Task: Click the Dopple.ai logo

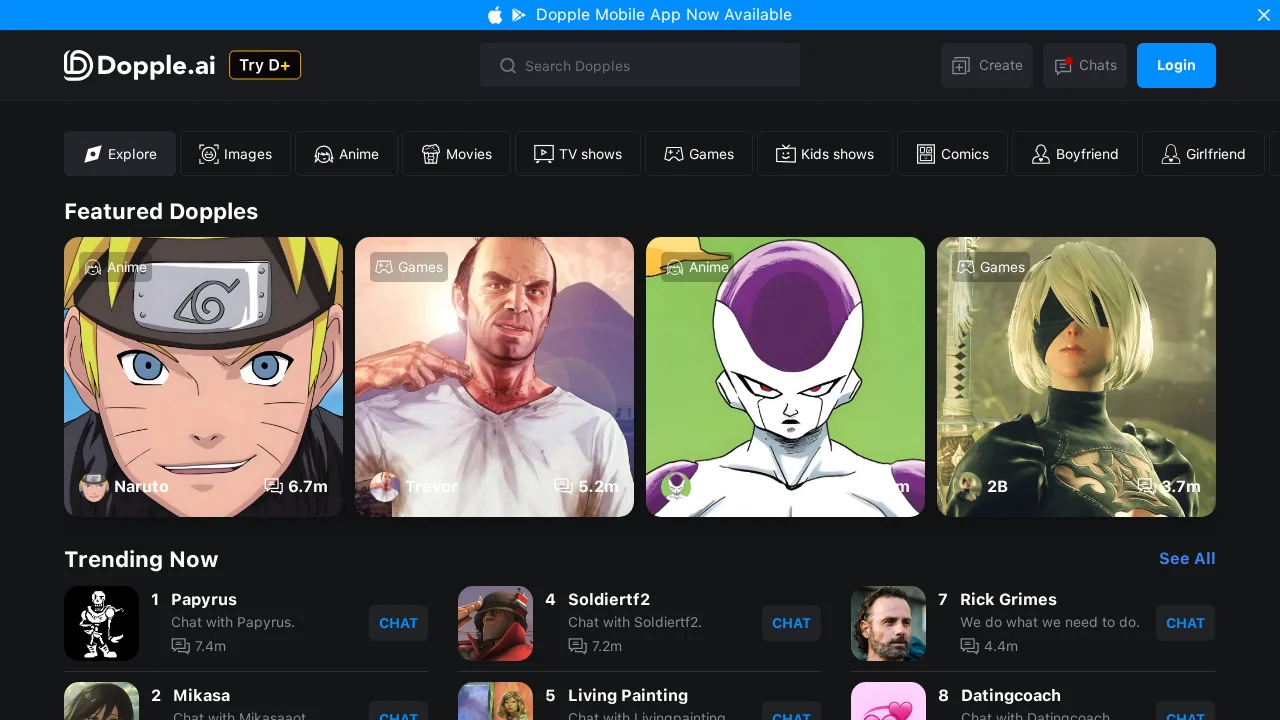Action: (139, 65)
